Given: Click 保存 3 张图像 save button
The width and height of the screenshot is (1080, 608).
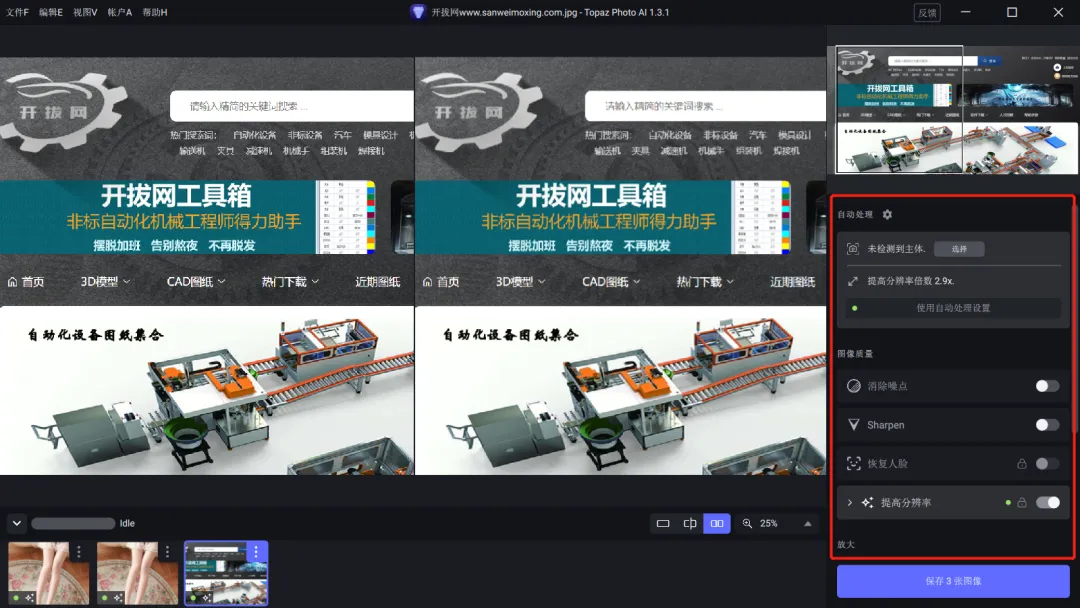Looking at the screenshot, I should [953, 581].
